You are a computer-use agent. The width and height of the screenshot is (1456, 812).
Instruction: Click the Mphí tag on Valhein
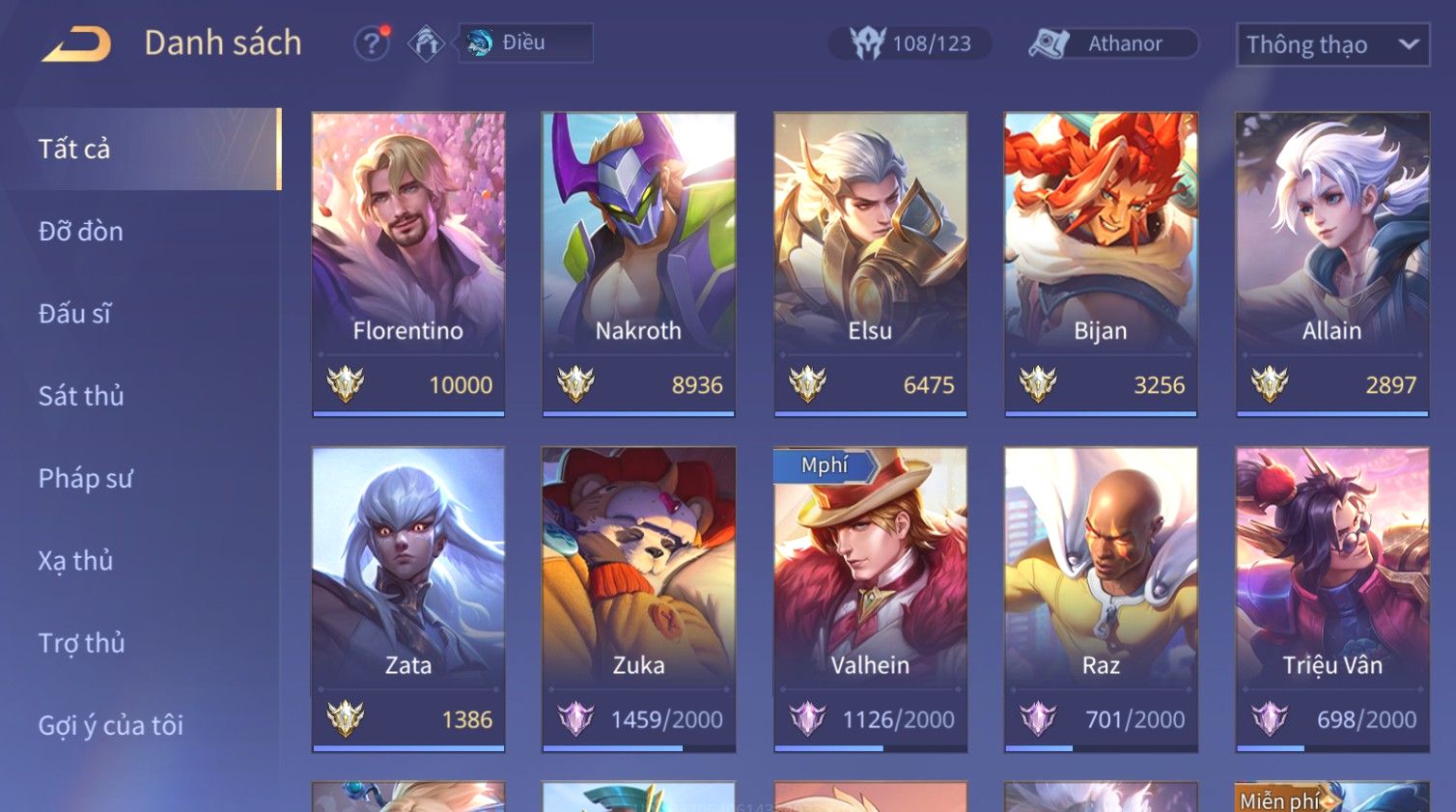click(x=825, y=465)
